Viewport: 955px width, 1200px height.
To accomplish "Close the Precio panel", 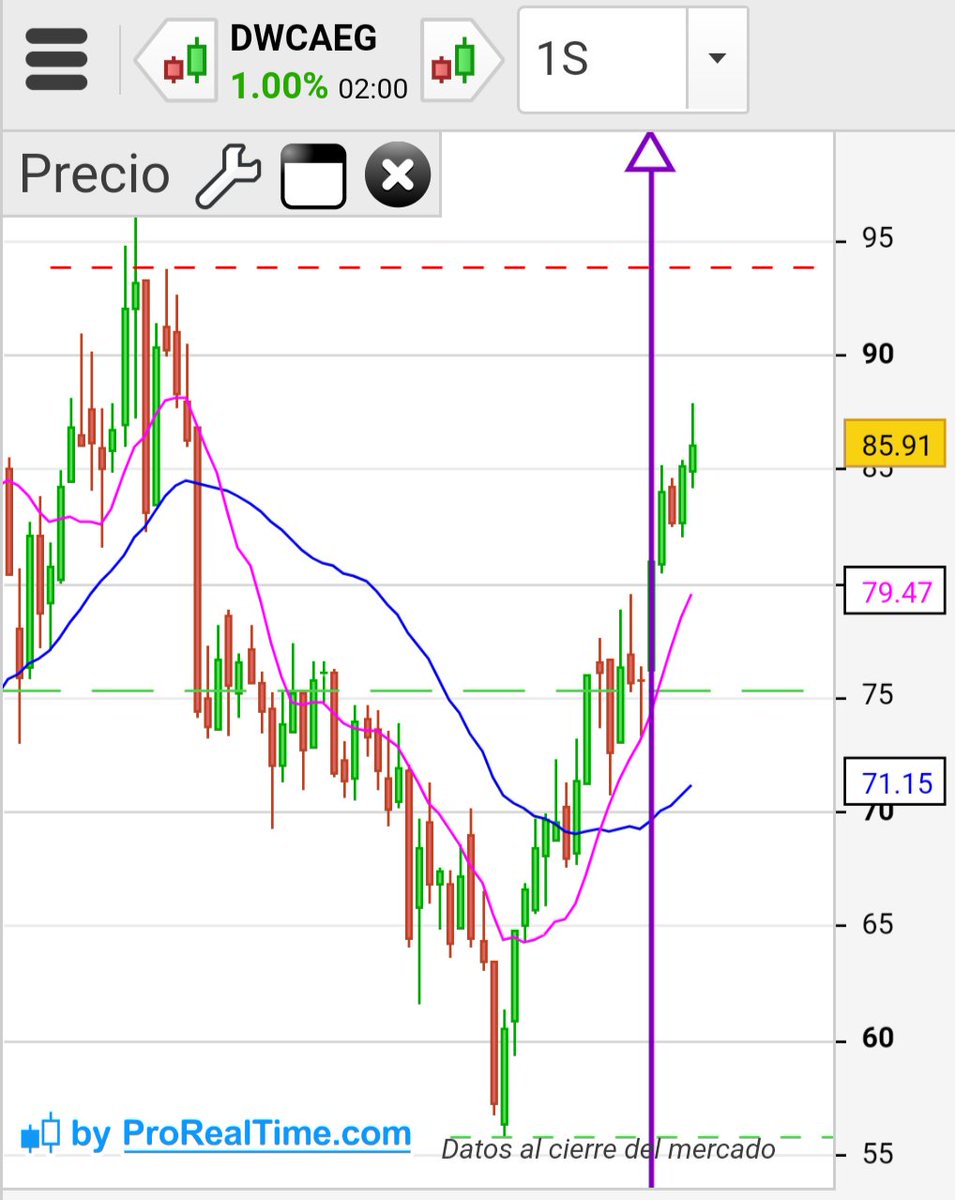I will coord(398,176).
